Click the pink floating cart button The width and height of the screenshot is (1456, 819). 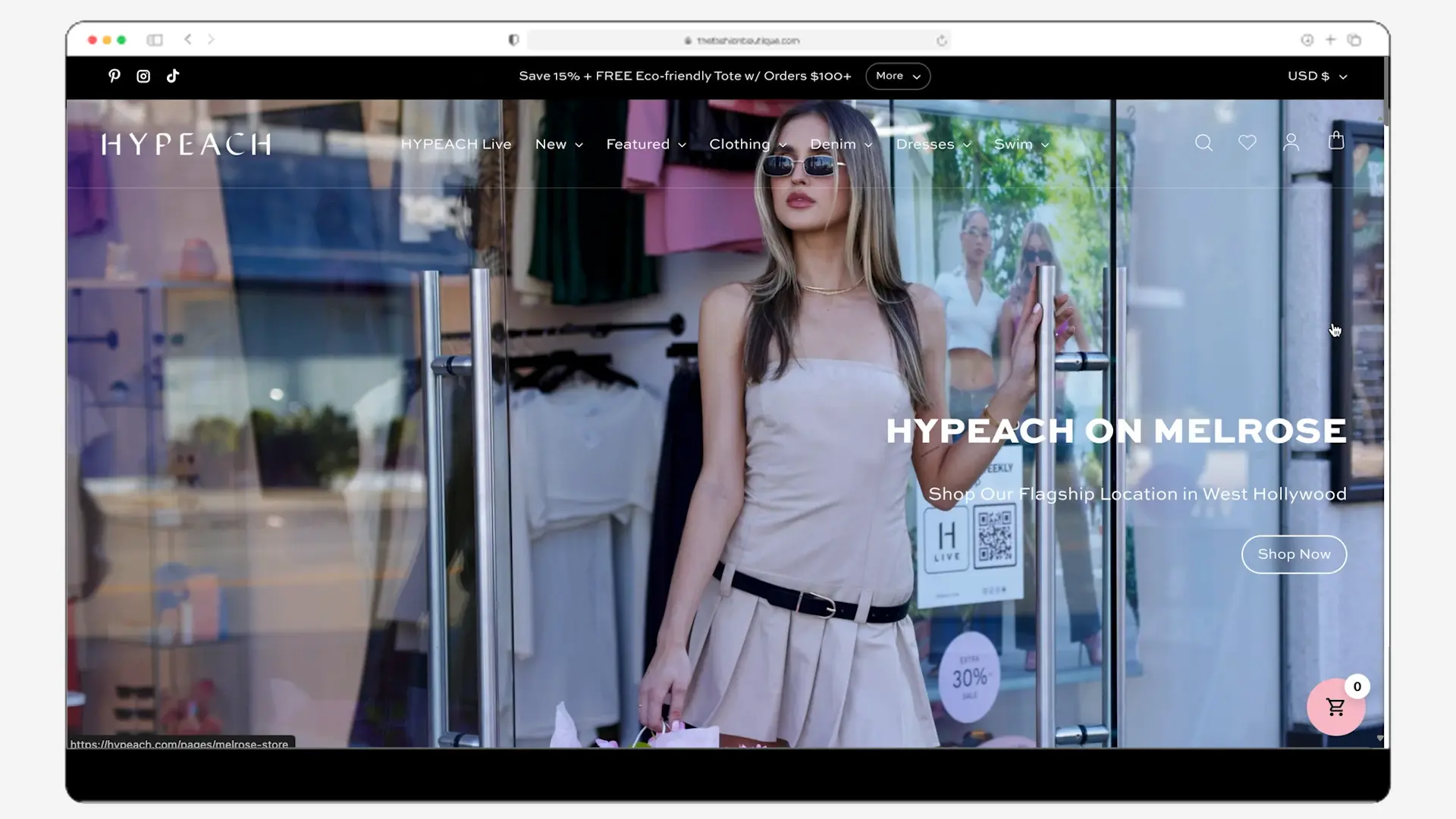pos(1335,708)
